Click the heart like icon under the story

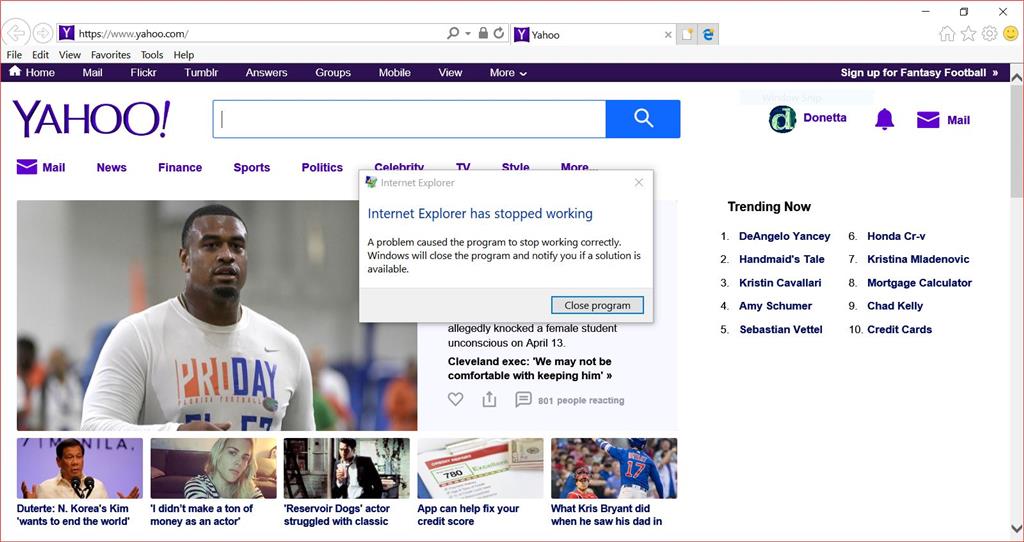coord(455,399)
